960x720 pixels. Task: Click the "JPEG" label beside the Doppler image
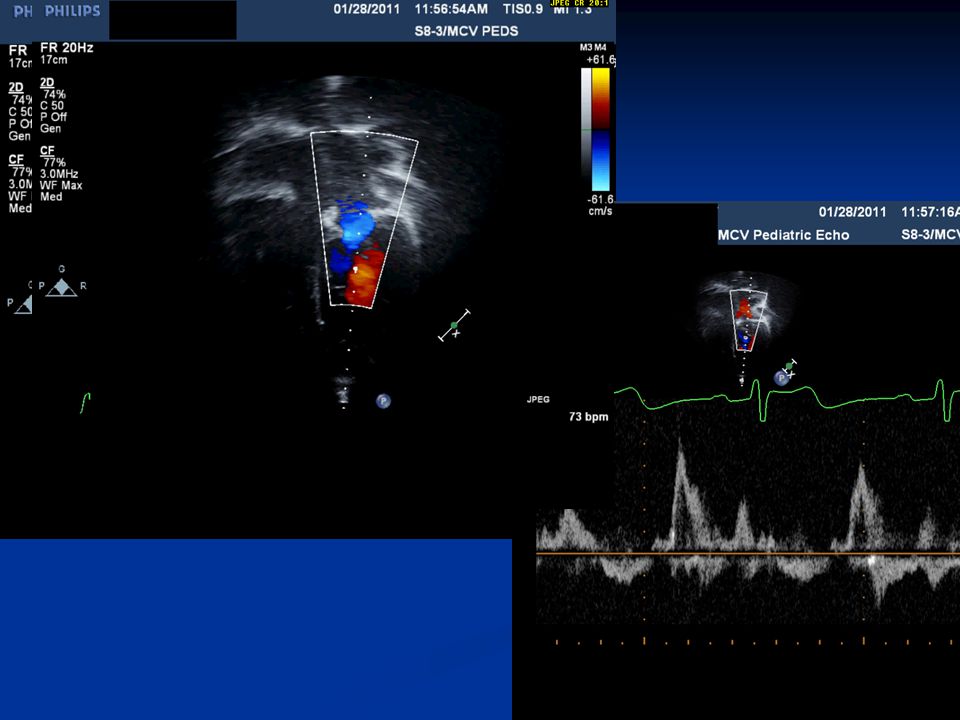point(538,399)
